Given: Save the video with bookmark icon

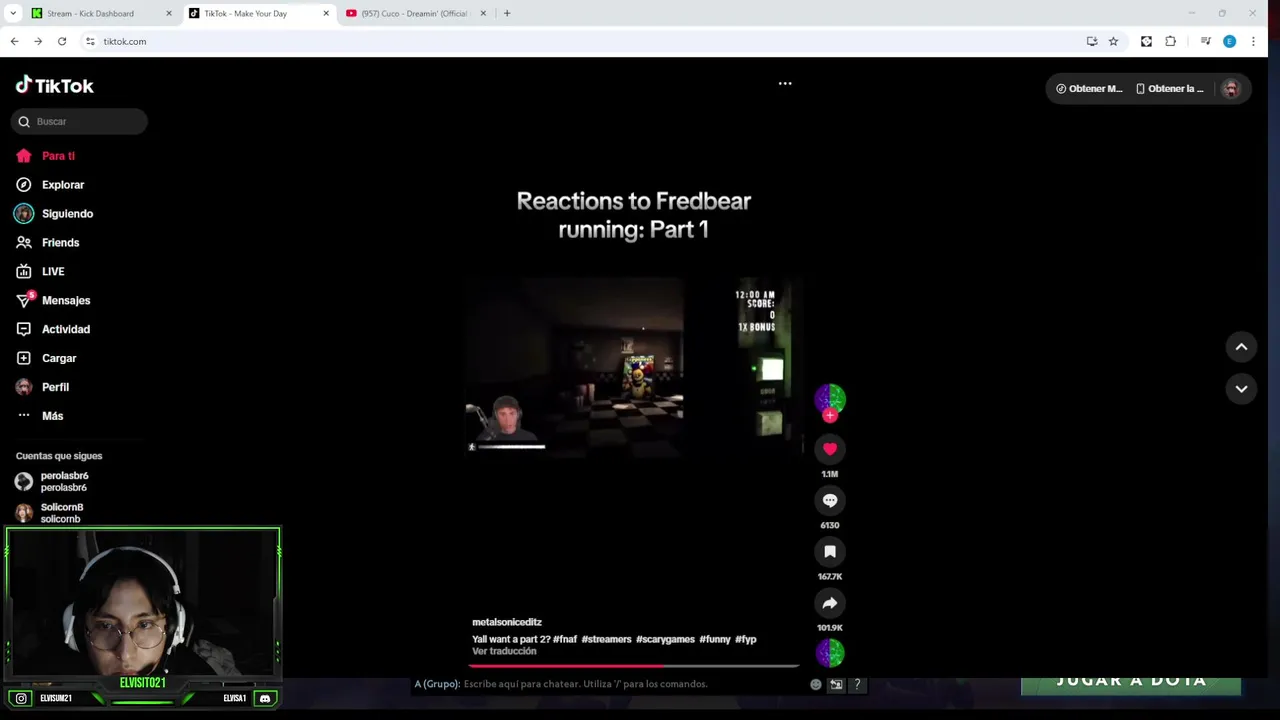Looking at the screenshot, I should click(x=830, y=551).
